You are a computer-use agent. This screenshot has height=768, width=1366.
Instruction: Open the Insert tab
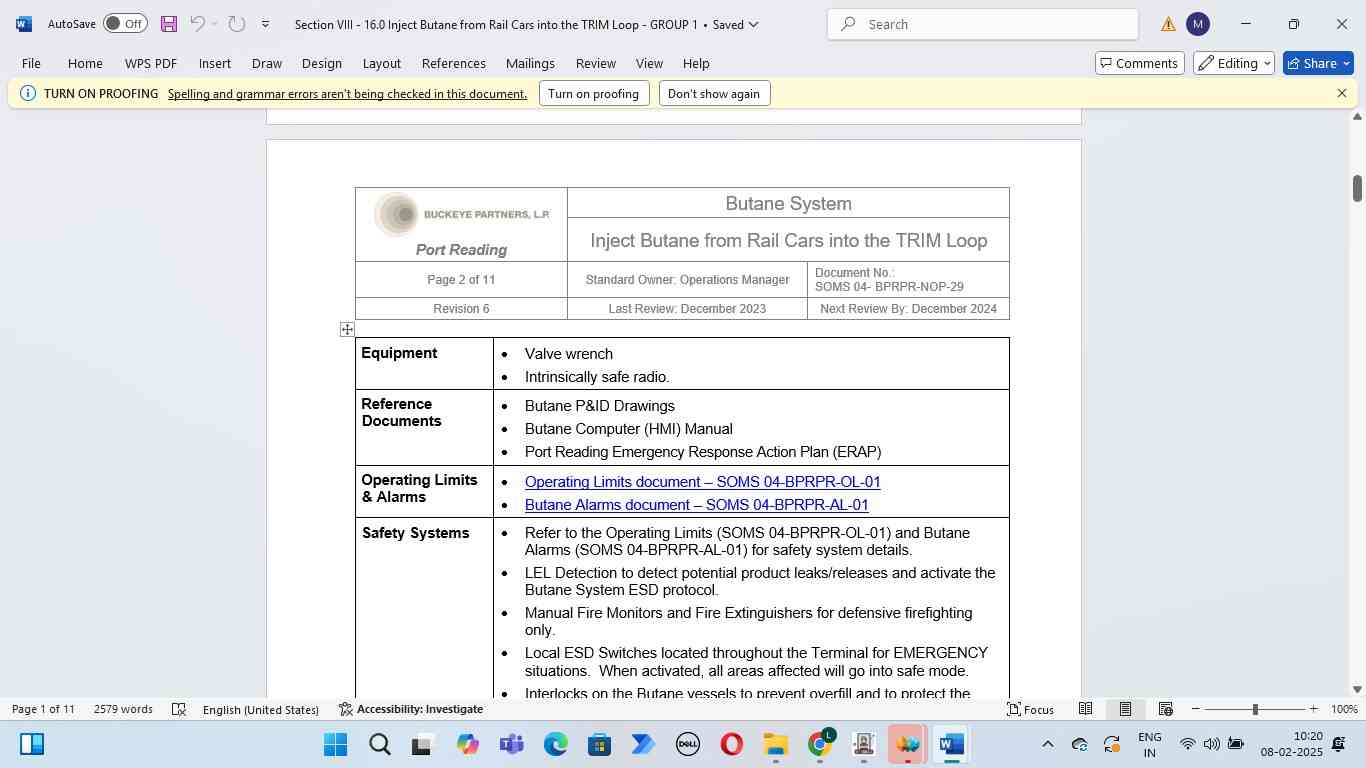tap(215, 63)
